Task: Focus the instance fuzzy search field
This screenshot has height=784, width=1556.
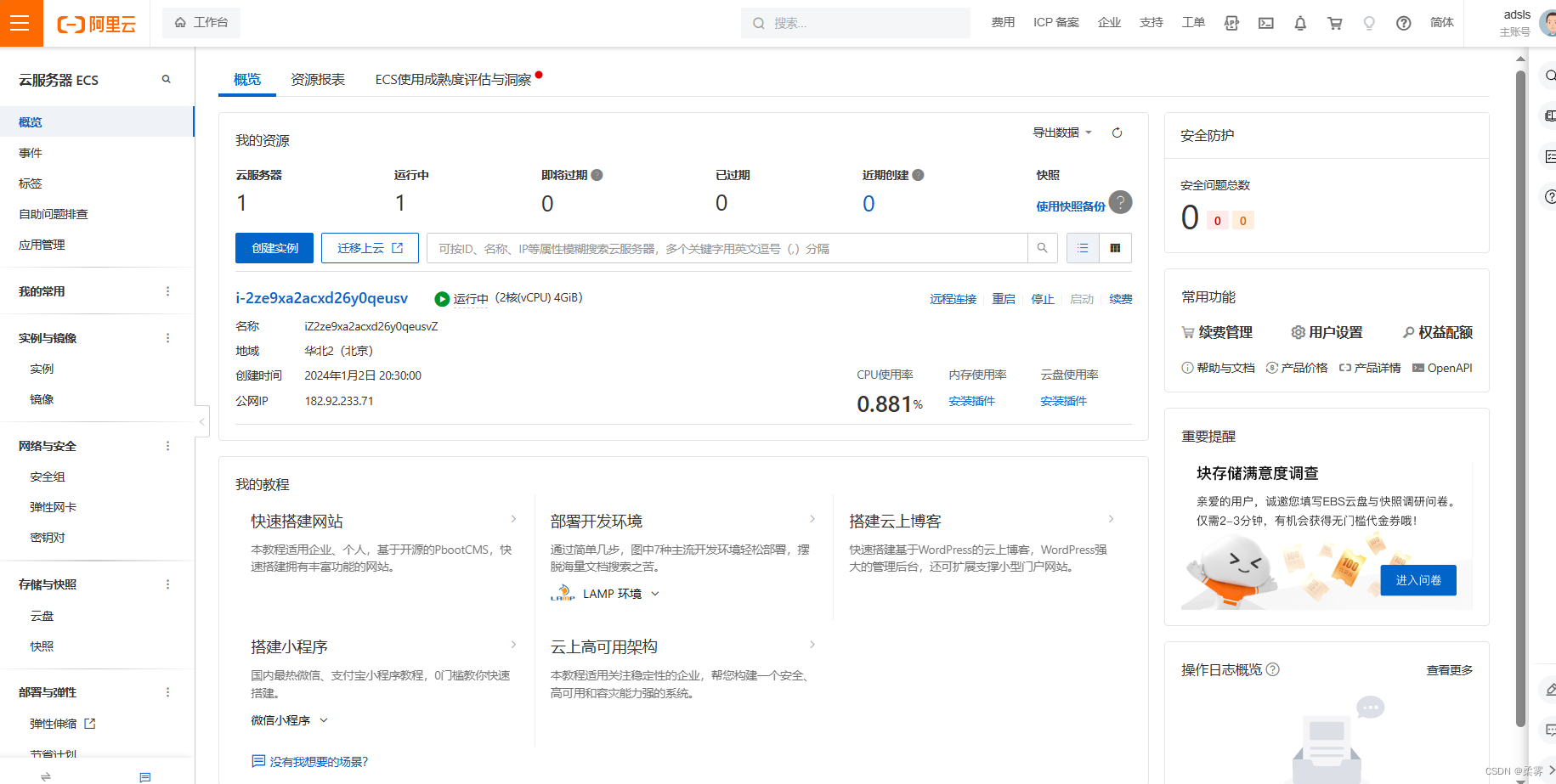Action: [x=727, y=248]
